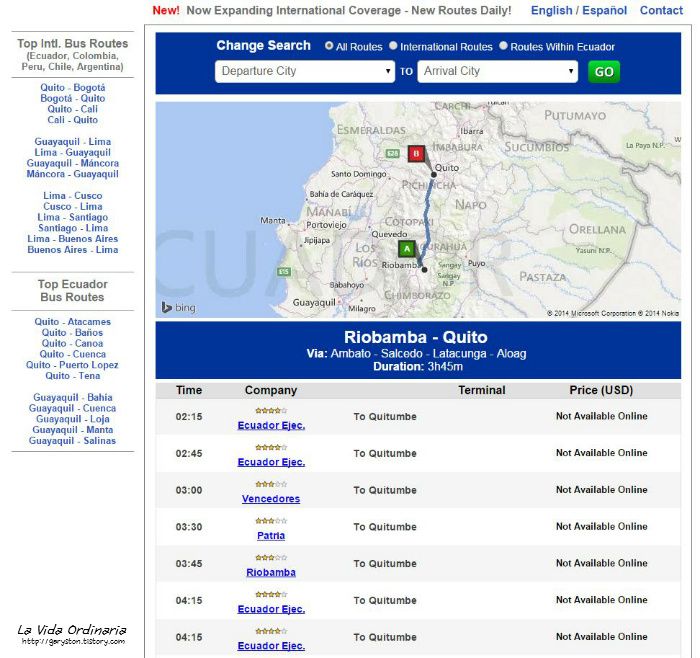The width and height of the screenshot is (700, 658).
Task: Click star rating for 02:45 Ecuador Ejec.
Action: point(271,447)
